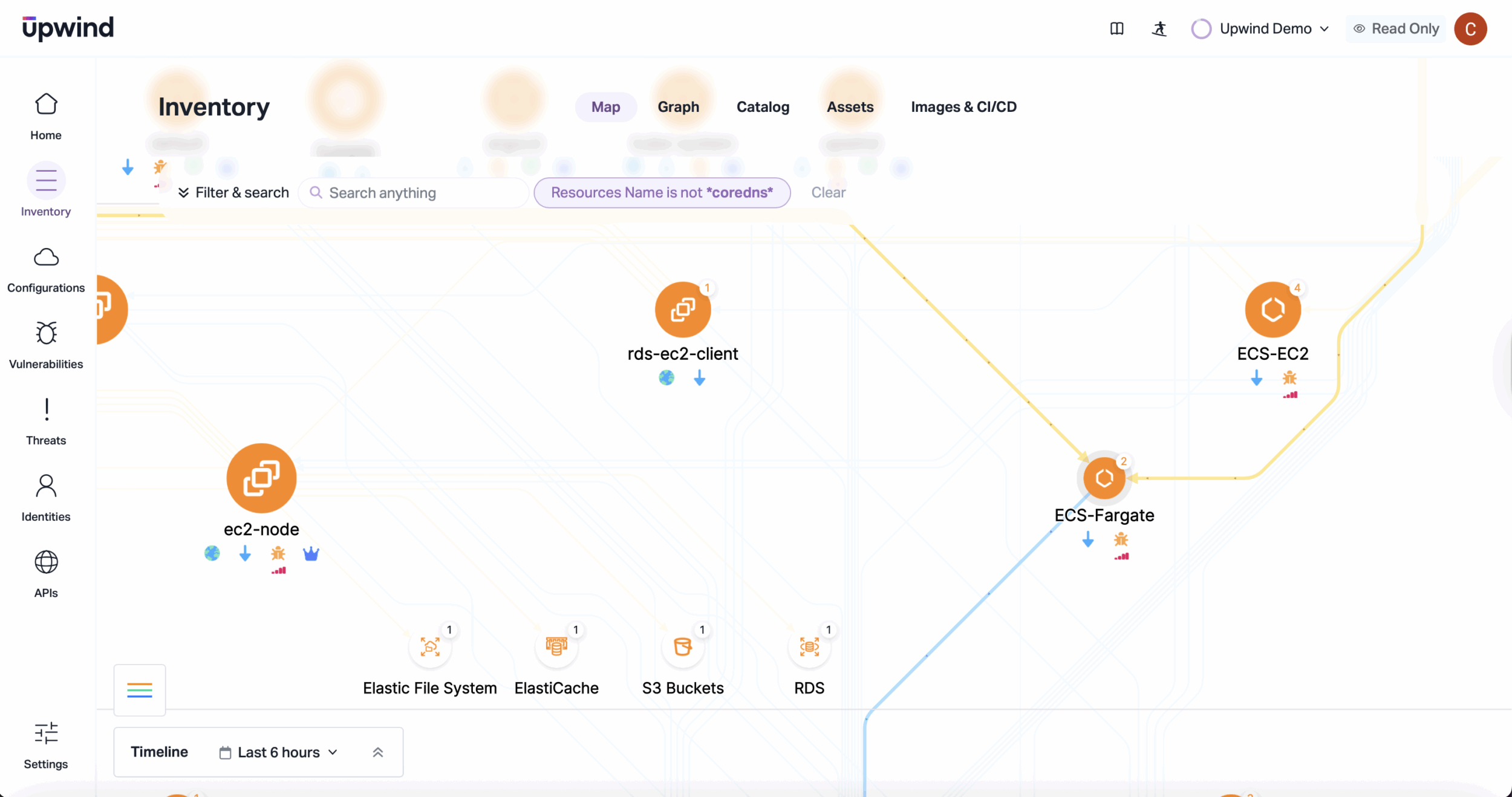Click the ingress arrow under ECS-Fargate
This screenshot has height=797, width=1512.
click(1087, 539)
